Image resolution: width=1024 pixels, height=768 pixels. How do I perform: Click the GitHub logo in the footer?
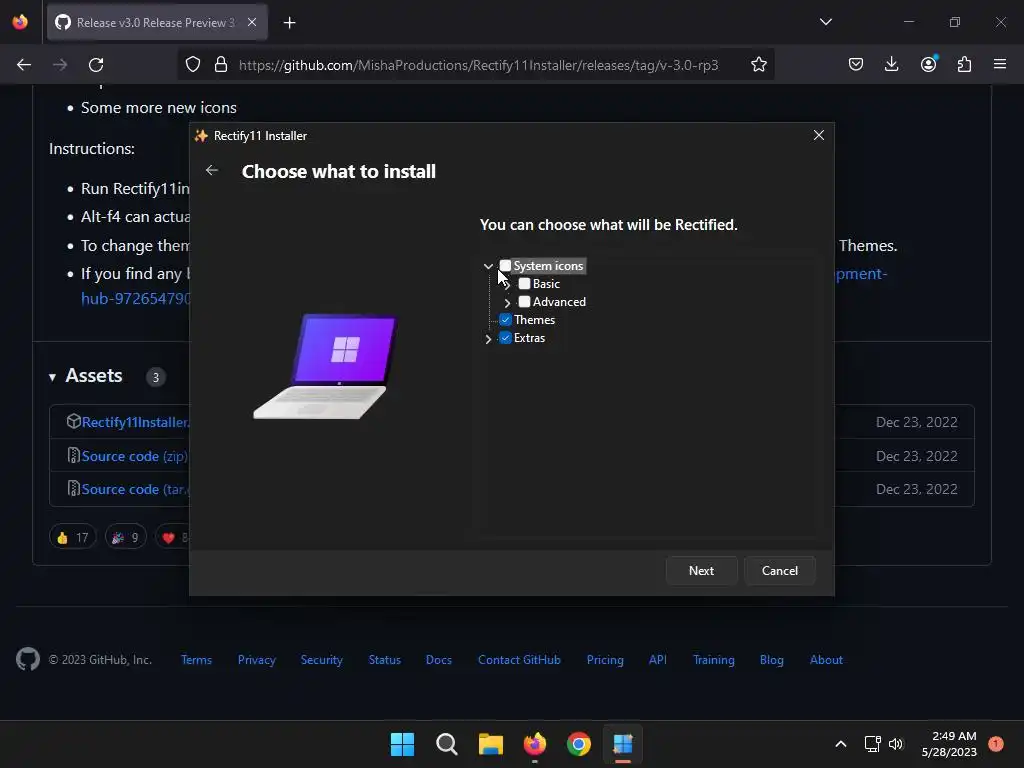27,660
